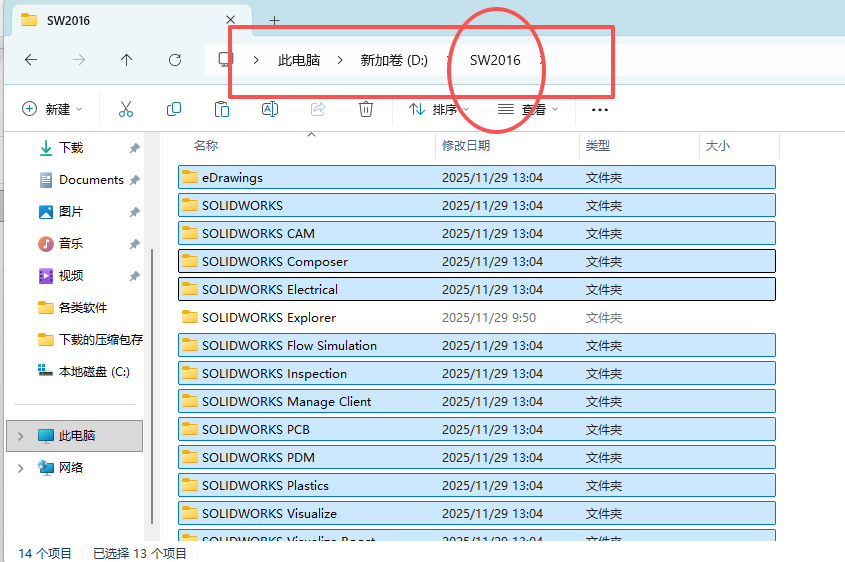
Task: Open a new tab with plus button
Action: click(x=274, y=20)
